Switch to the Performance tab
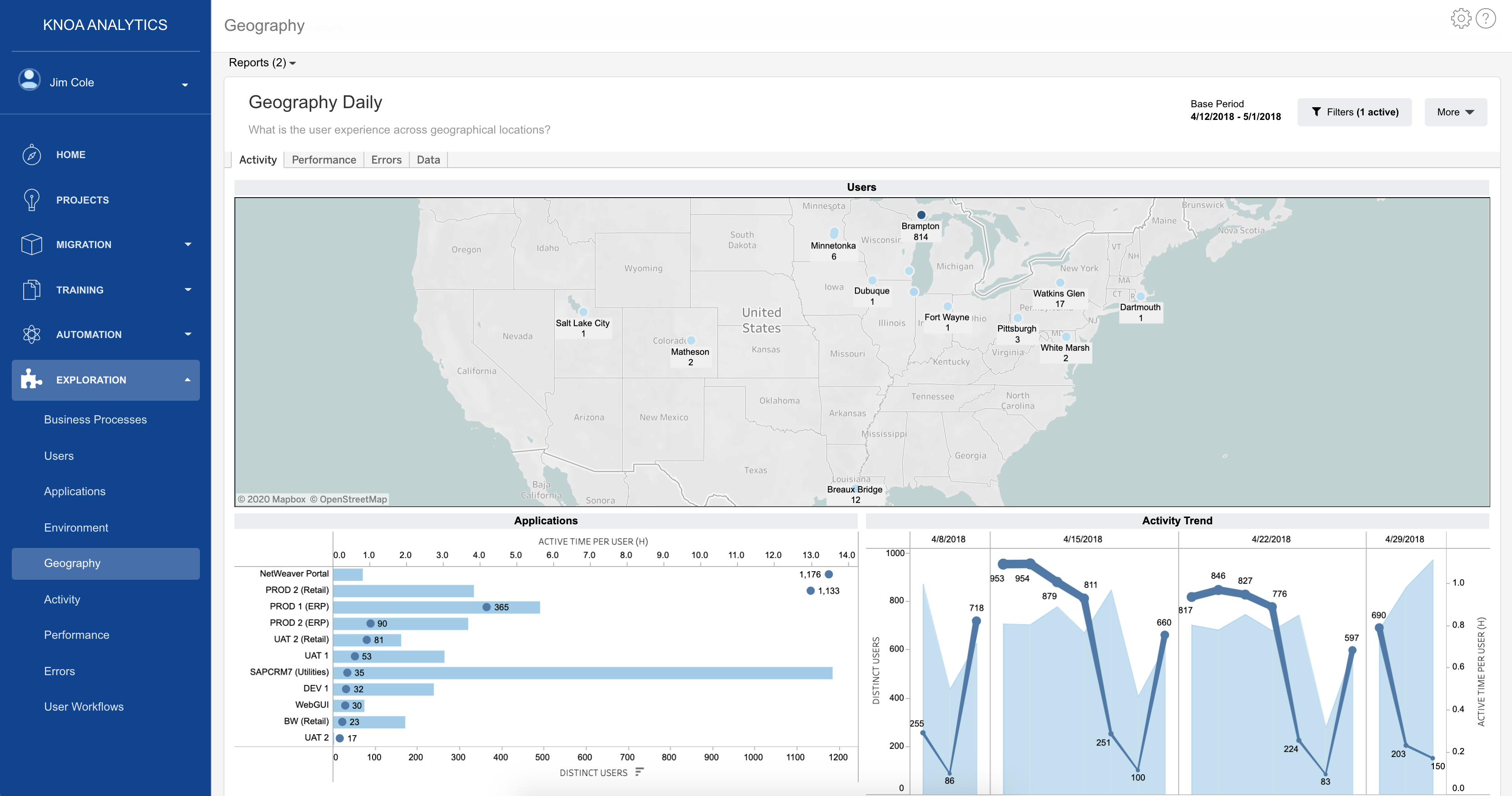 tap(323, 159)
